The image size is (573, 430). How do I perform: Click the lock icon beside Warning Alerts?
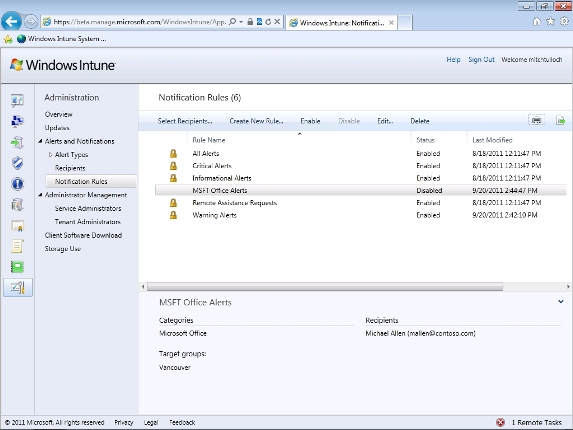173,215
